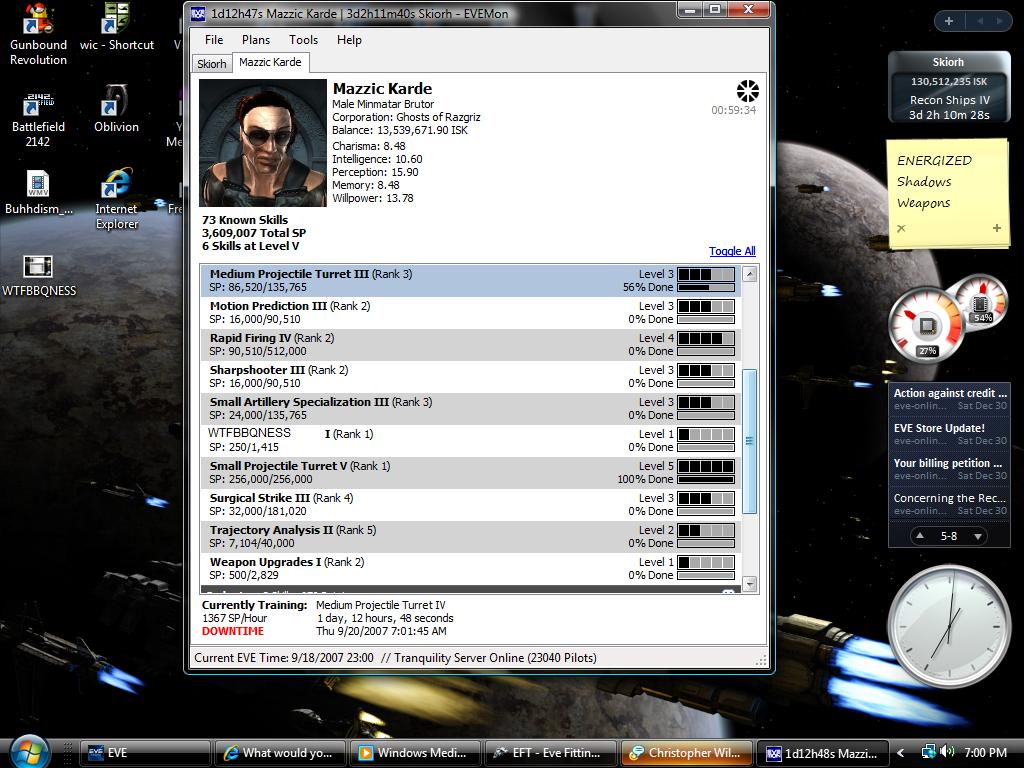Click the skill list scrollbar thumb
The image size is (1024, 768).
(x=750, y=441)
